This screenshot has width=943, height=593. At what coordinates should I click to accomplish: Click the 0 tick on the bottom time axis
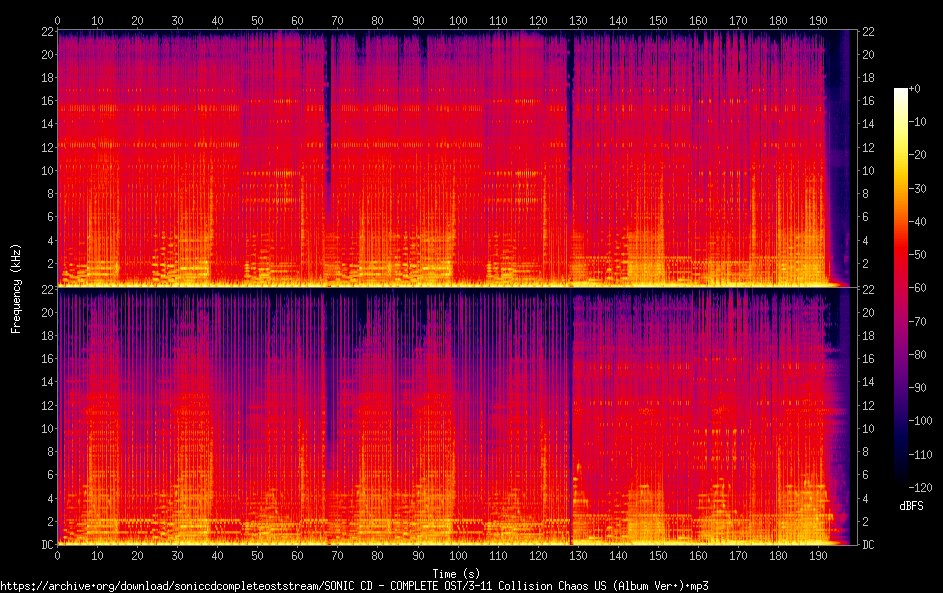point(58,555)
